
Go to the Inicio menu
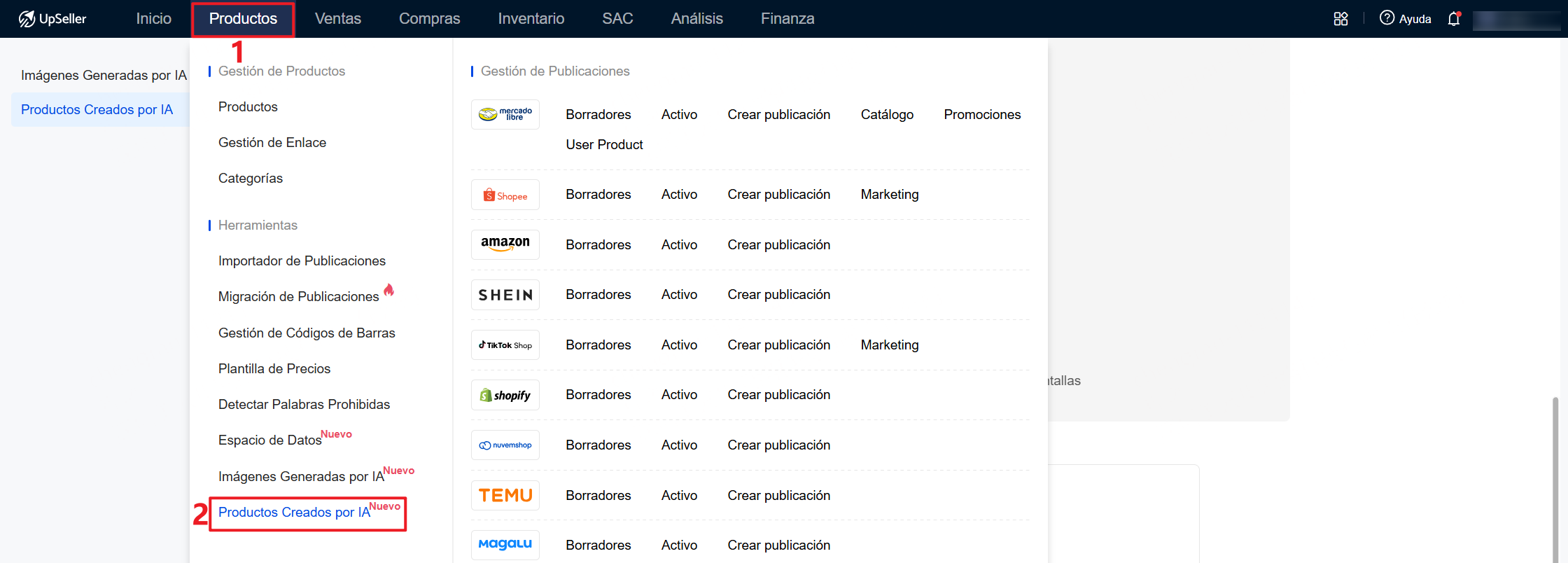[x=153, y=19]
